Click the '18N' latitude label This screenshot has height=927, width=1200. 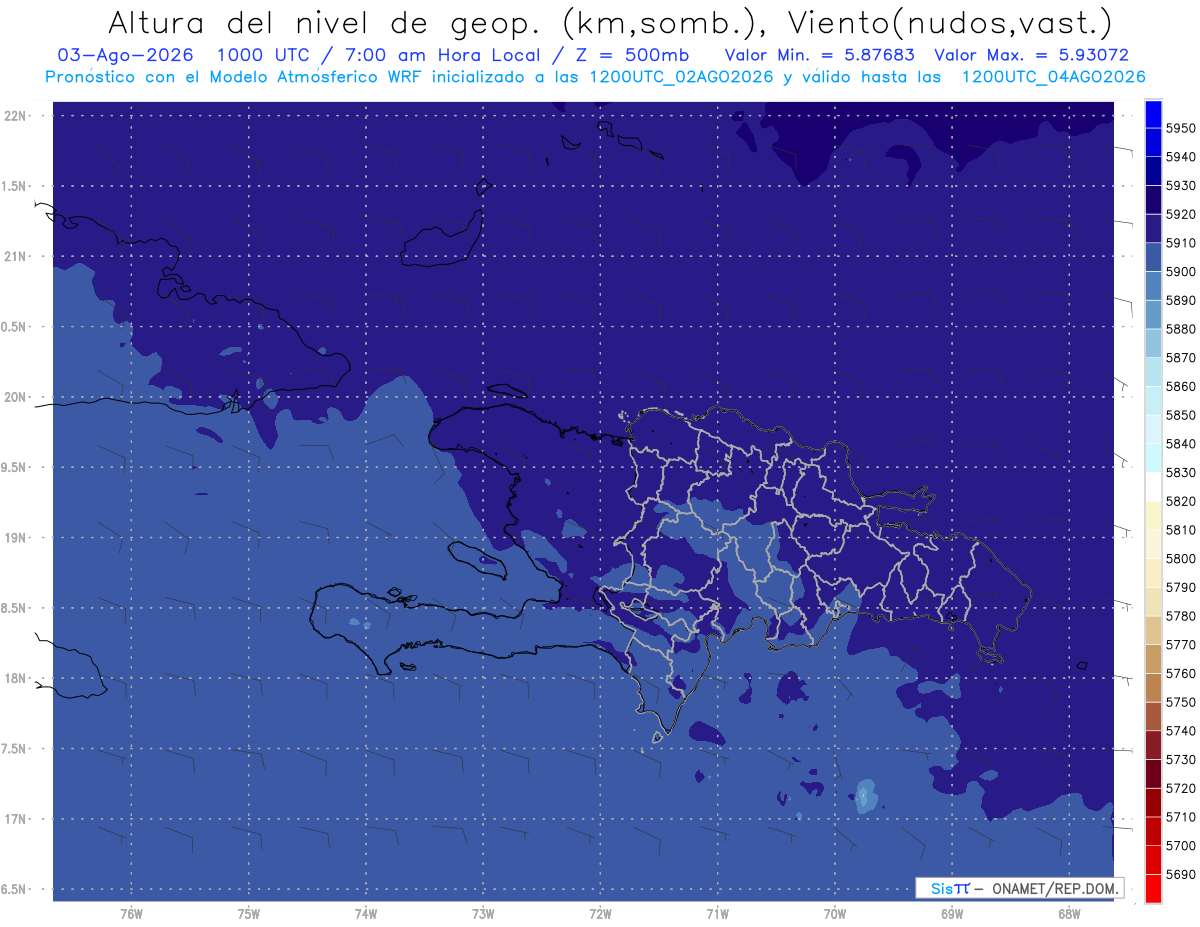point(16,679)
